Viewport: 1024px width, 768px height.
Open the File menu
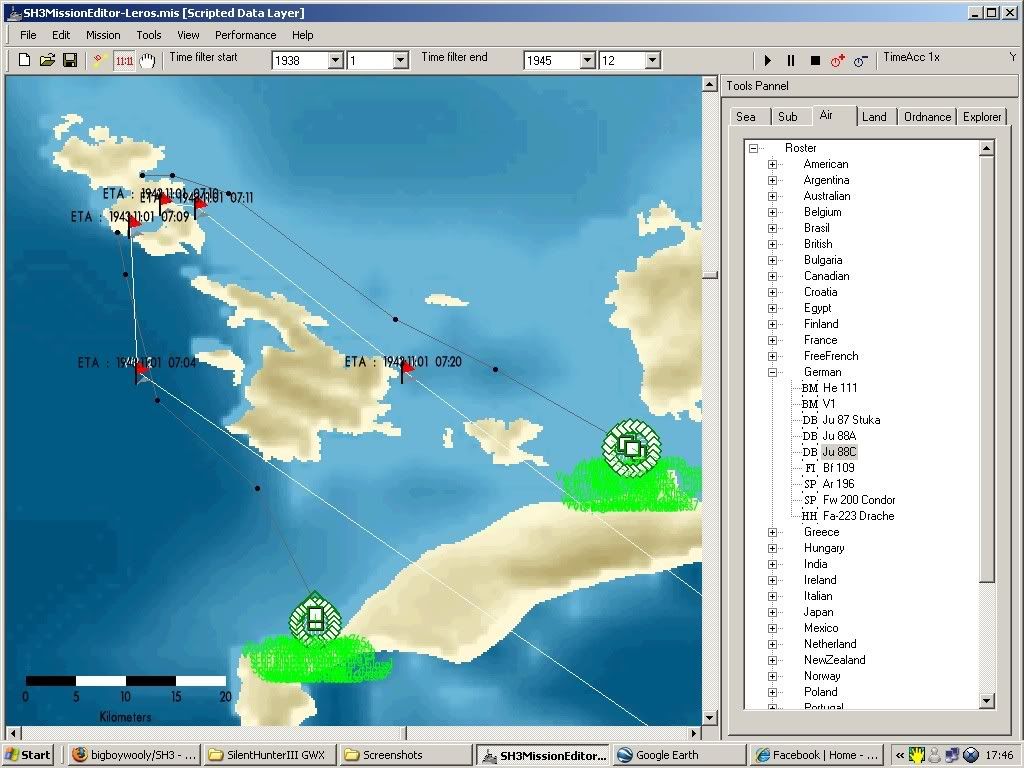(28, 35)
